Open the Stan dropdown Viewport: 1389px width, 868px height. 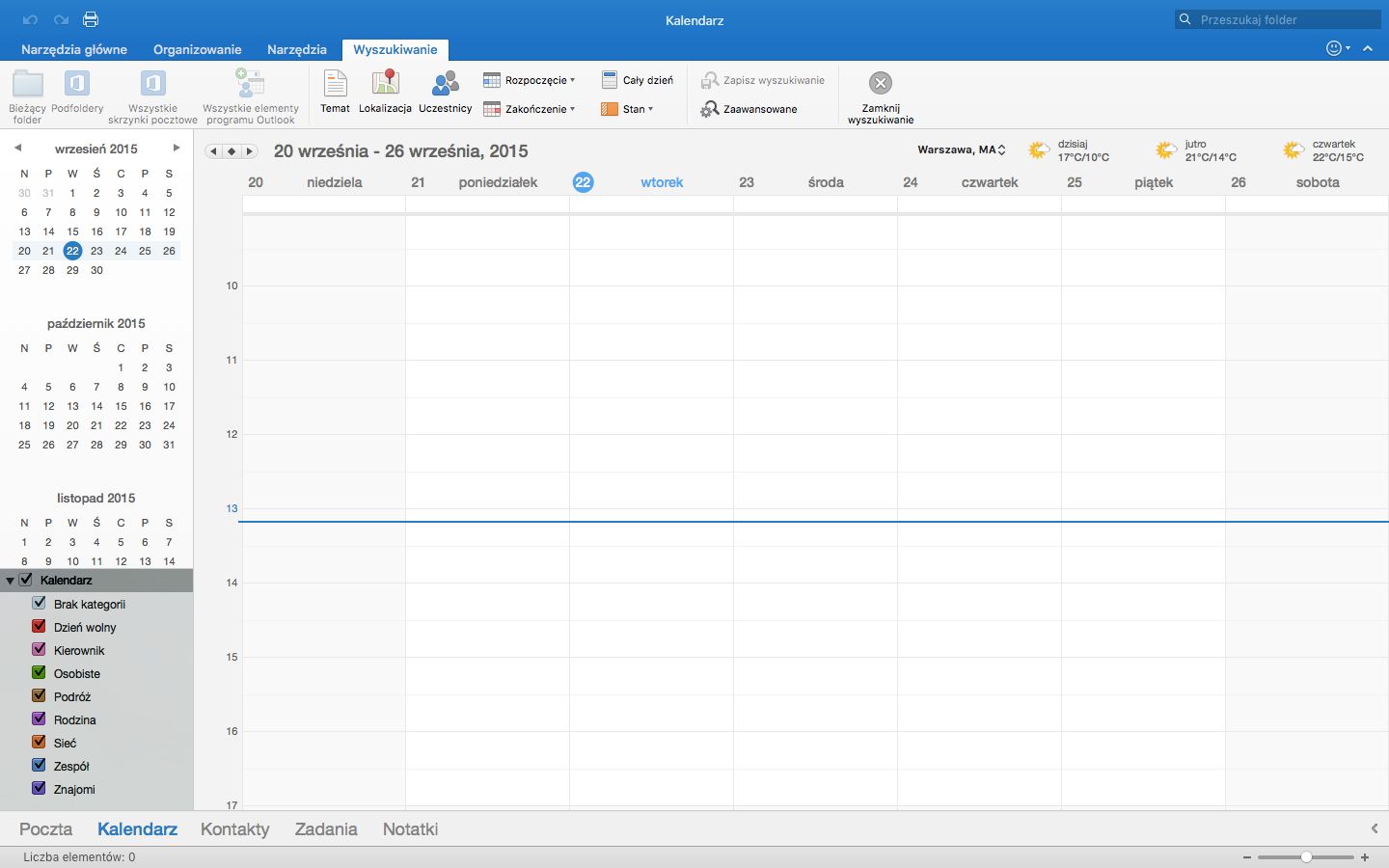627,109
